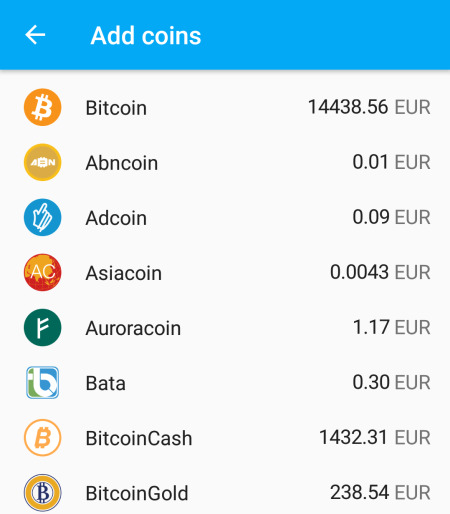
Task: Add Asiacoin by its name
Action: [124, 273]
